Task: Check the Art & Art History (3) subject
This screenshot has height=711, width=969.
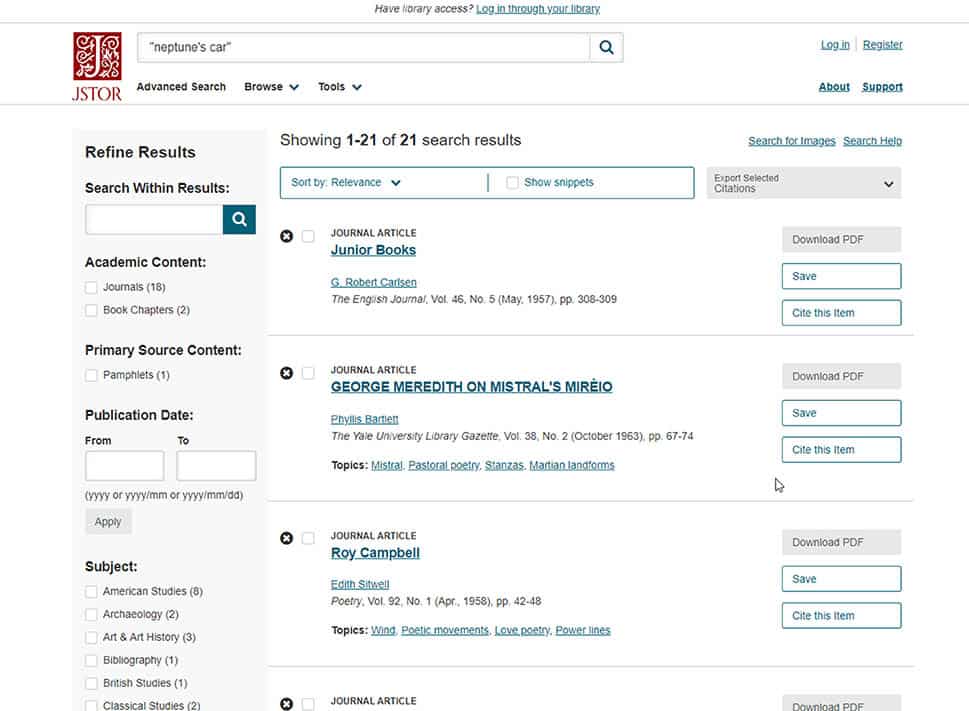Action: coord(91,637)
